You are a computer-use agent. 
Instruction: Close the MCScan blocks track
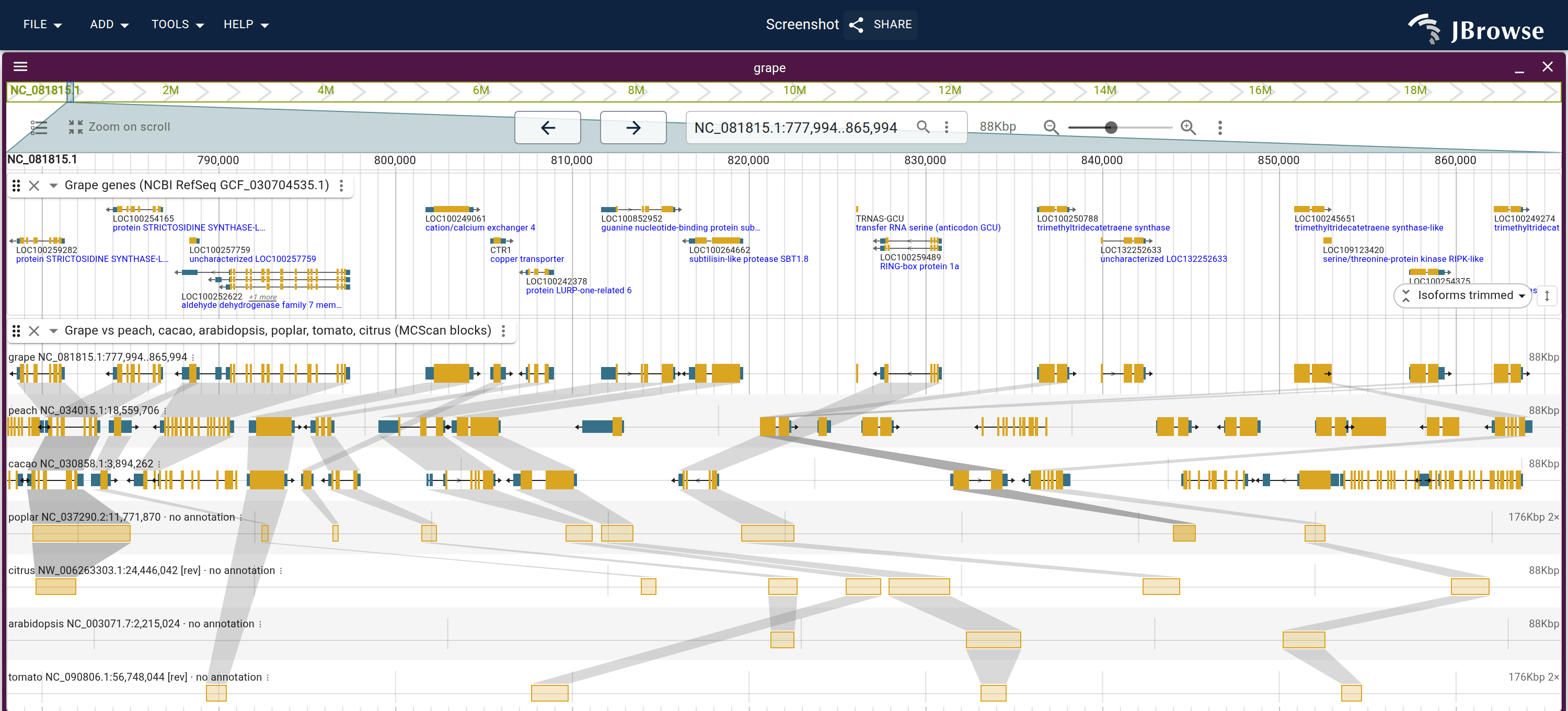coord(34,330)
